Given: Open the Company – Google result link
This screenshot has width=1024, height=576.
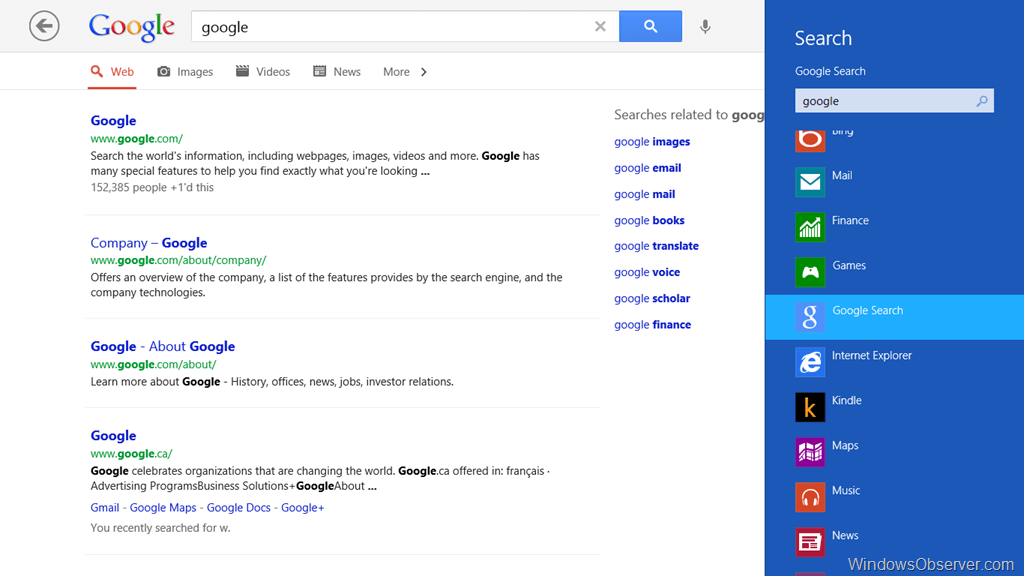Looking at the screenshot, I should click(149, 243).
